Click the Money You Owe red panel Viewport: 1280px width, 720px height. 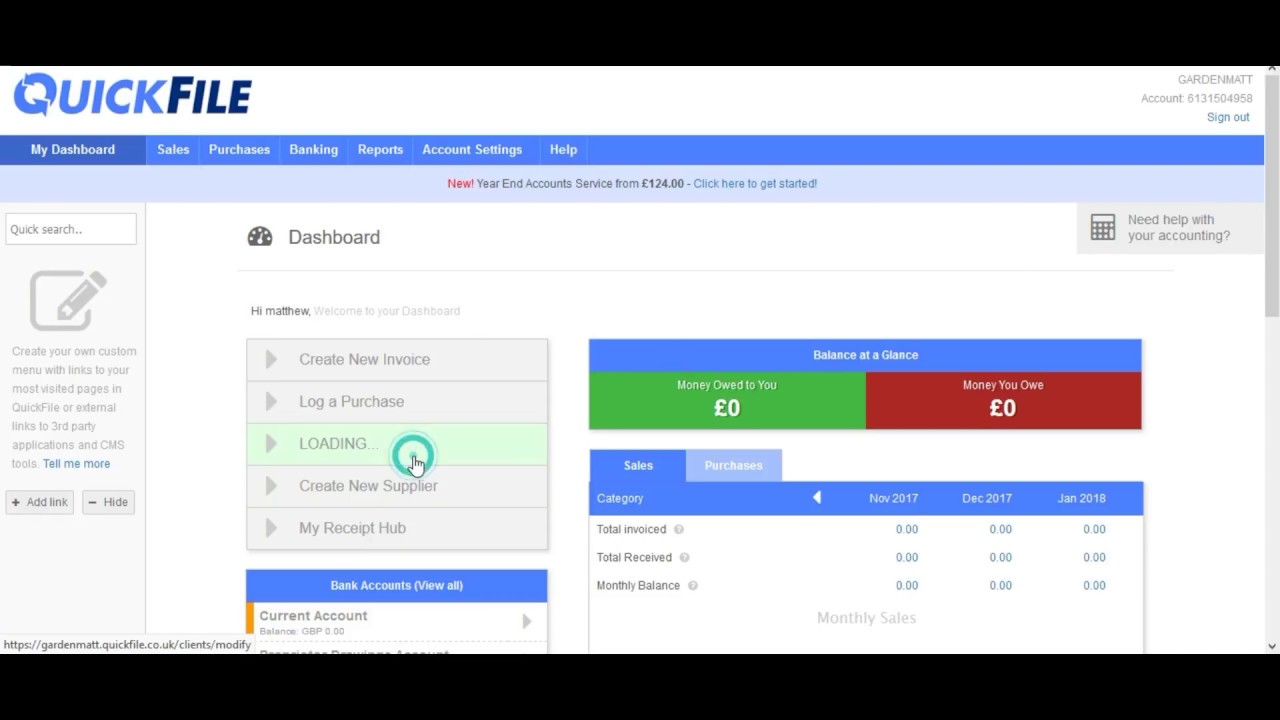coord(1003,400)
